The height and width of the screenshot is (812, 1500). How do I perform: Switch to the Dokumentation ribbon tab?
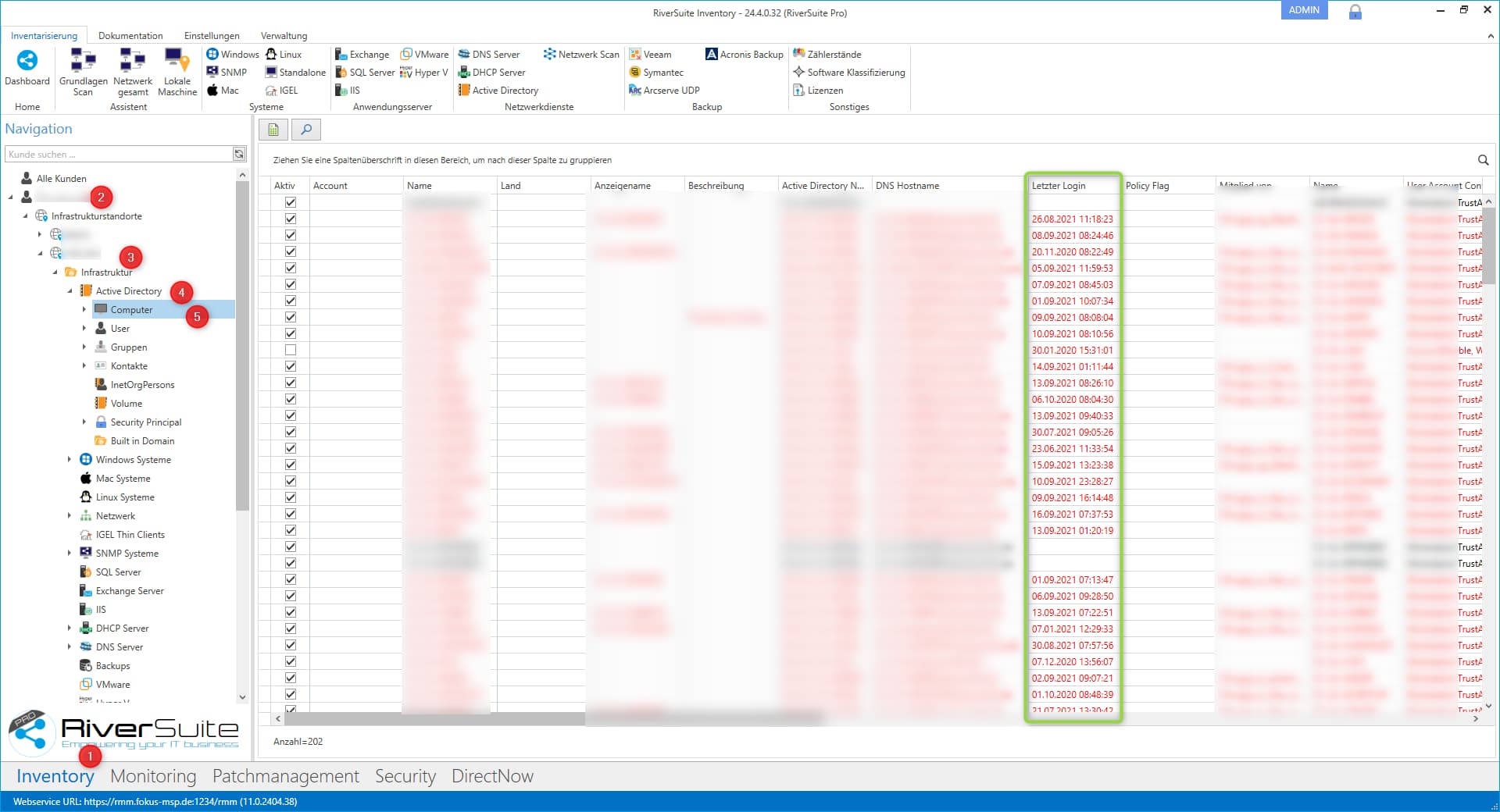[x=130, y=36]
